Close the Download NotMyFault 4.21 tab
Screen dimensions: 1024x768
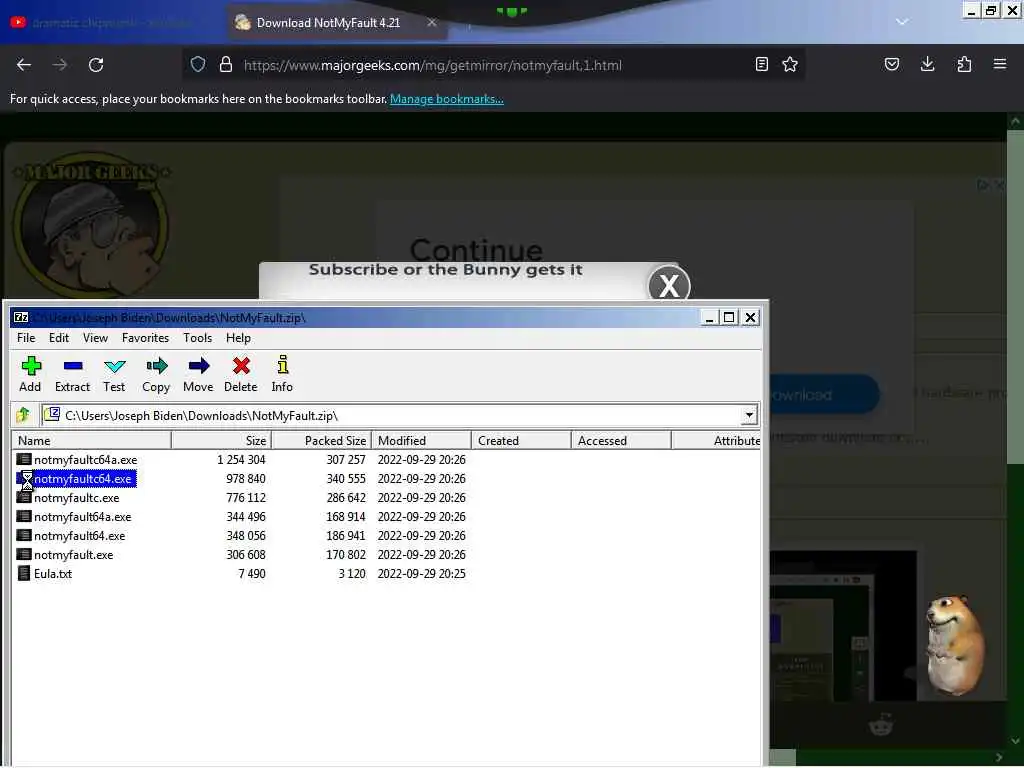pyautogui.click(x=432, y=22)
